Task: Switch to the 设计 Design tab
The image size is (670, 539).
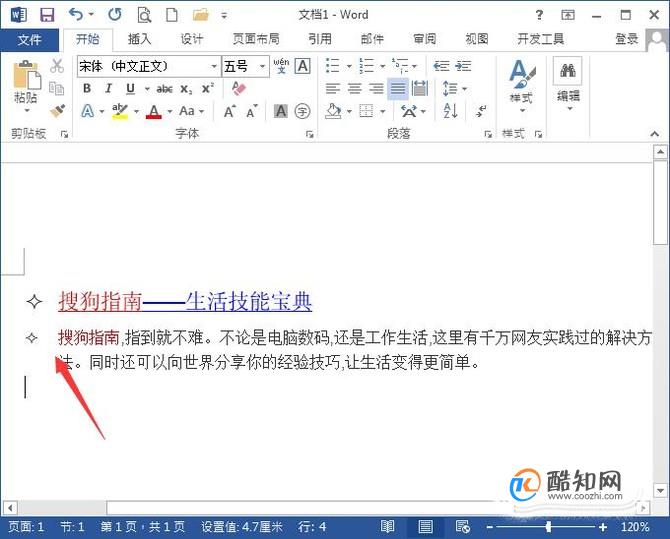Action: [x=191, y=39]
